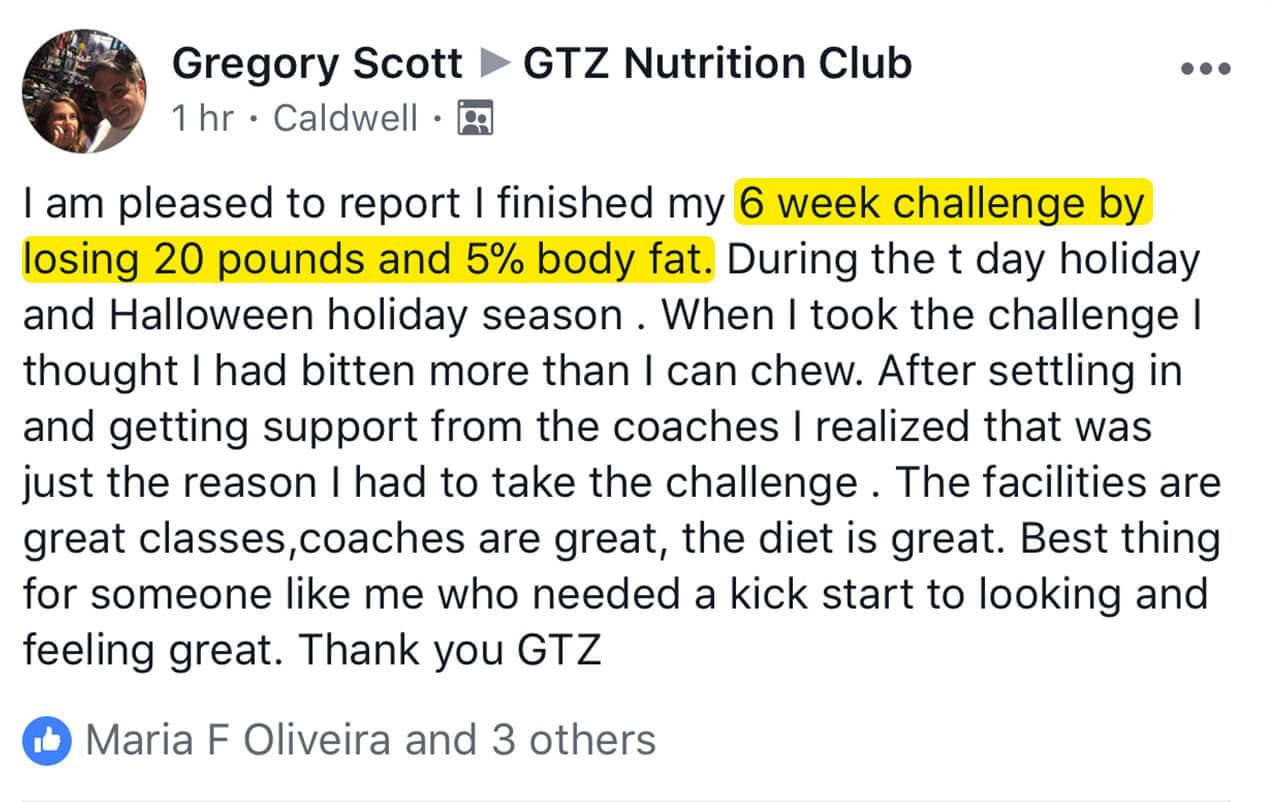Click the "1 hr" post timestamp
Screen dimensions: 1268x802
coord(202,119)
